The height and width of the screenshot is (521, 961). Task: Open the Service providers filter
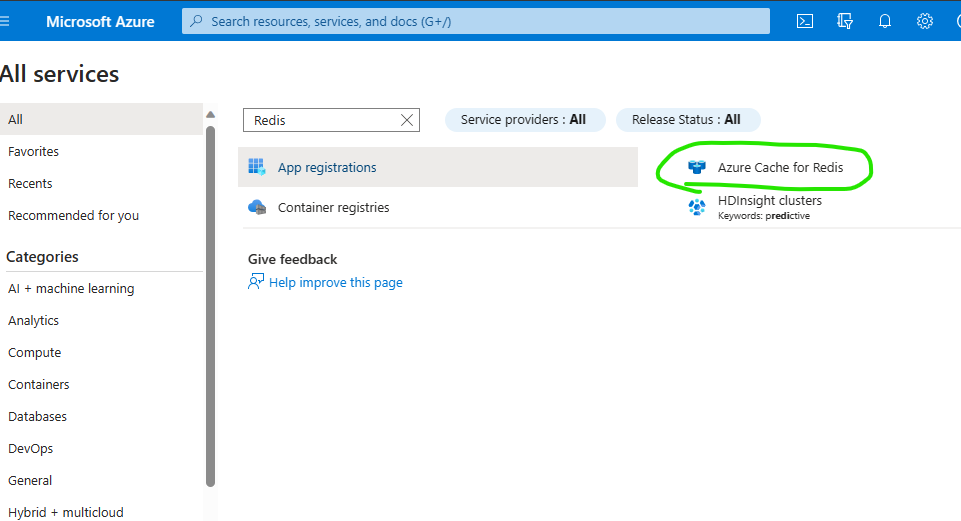(525, 120)
